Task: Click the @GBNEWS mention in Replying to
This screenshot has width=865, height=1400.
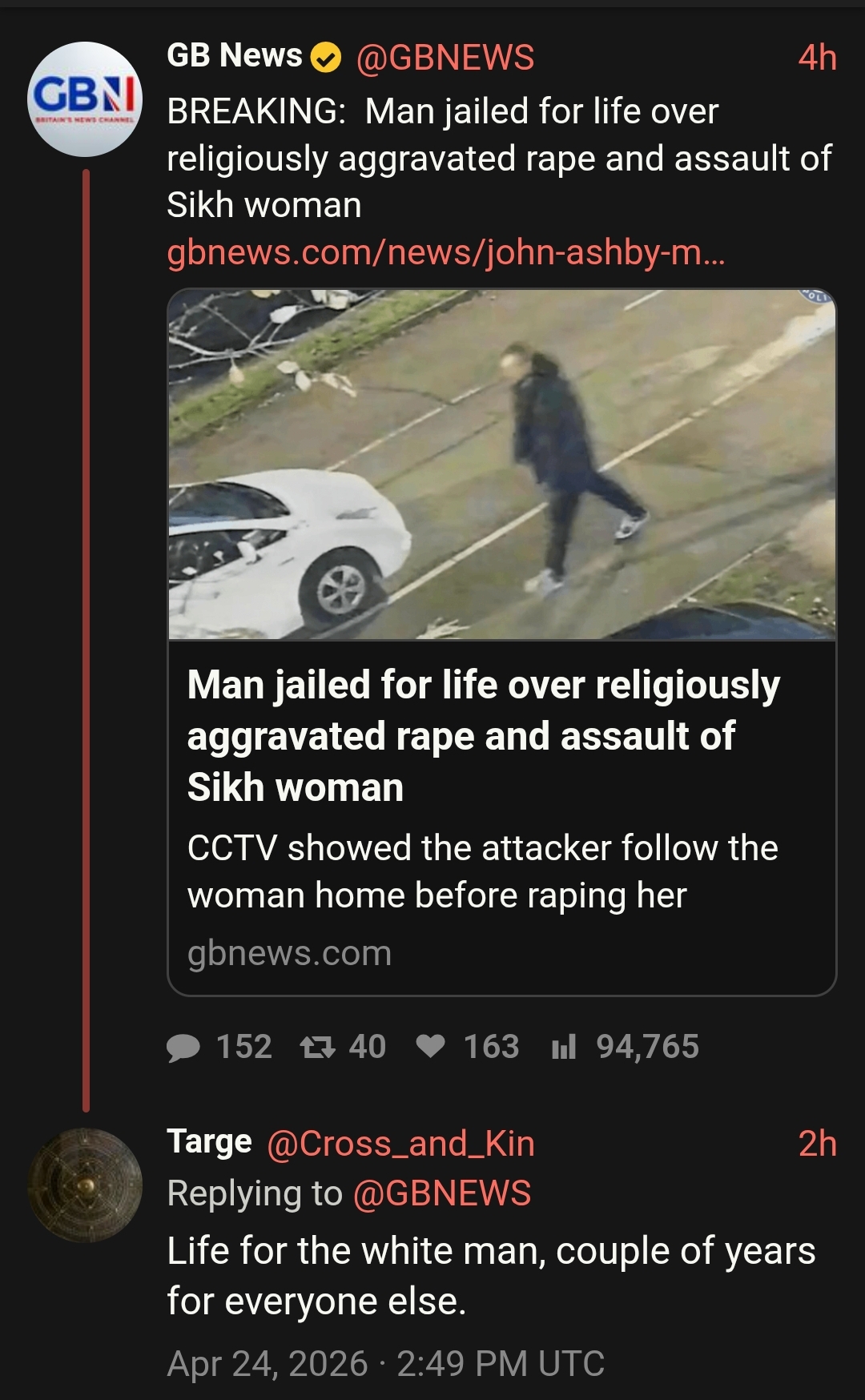Action: [441, 1193]
